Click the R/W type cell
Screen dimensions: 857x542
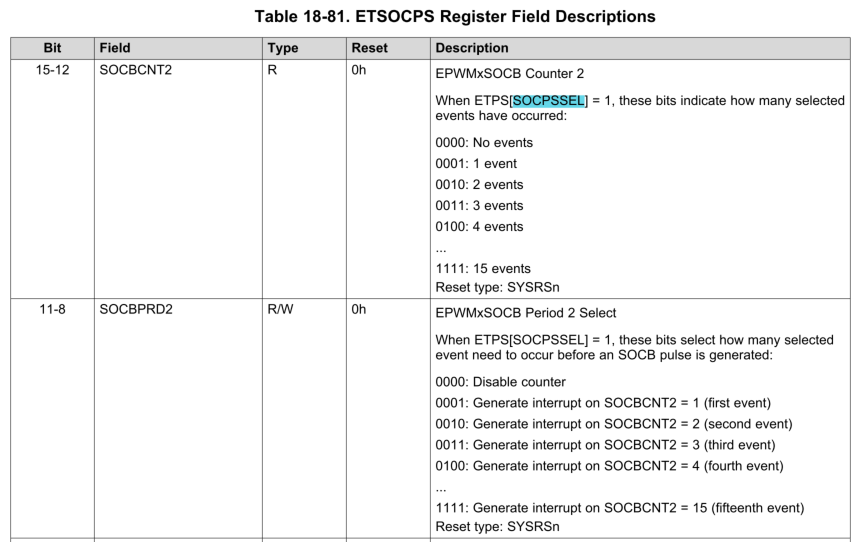point(279,309)
